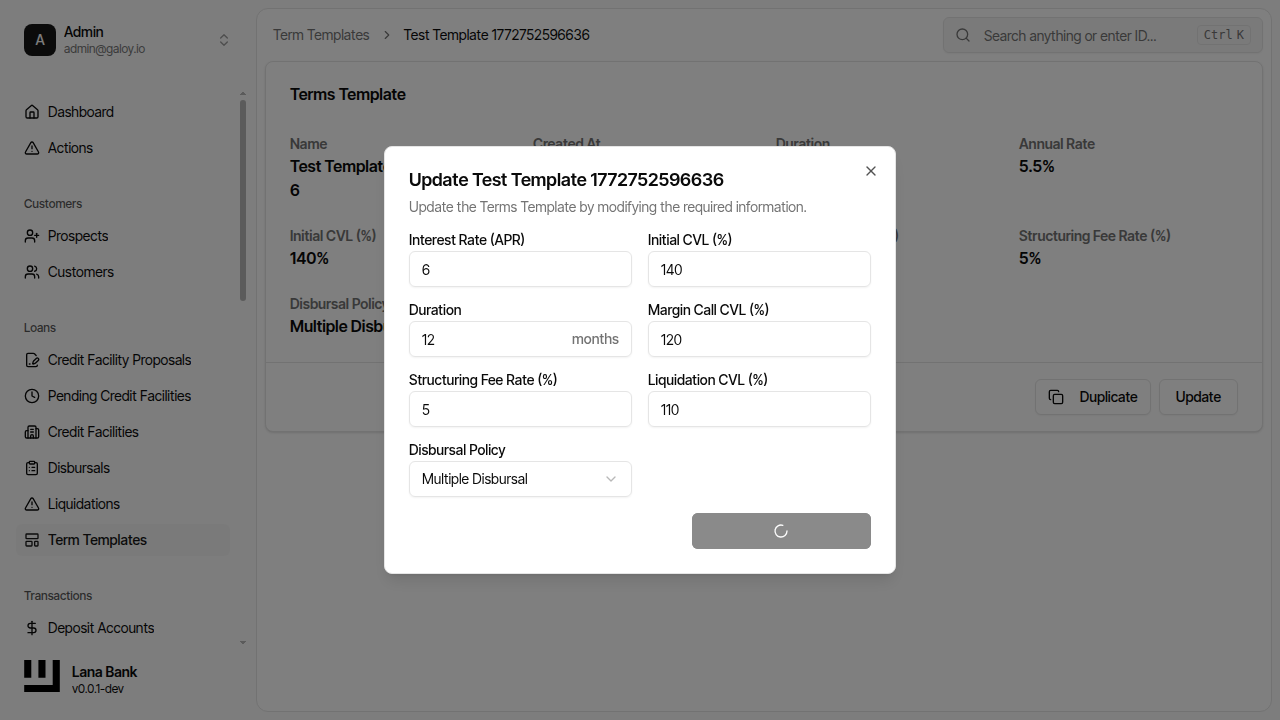Image resolution: width=1280 pixels, height=720 pixels.
Task: Expand the Admin account switcher
Action: pyautogui.click(x=224, y=40)
